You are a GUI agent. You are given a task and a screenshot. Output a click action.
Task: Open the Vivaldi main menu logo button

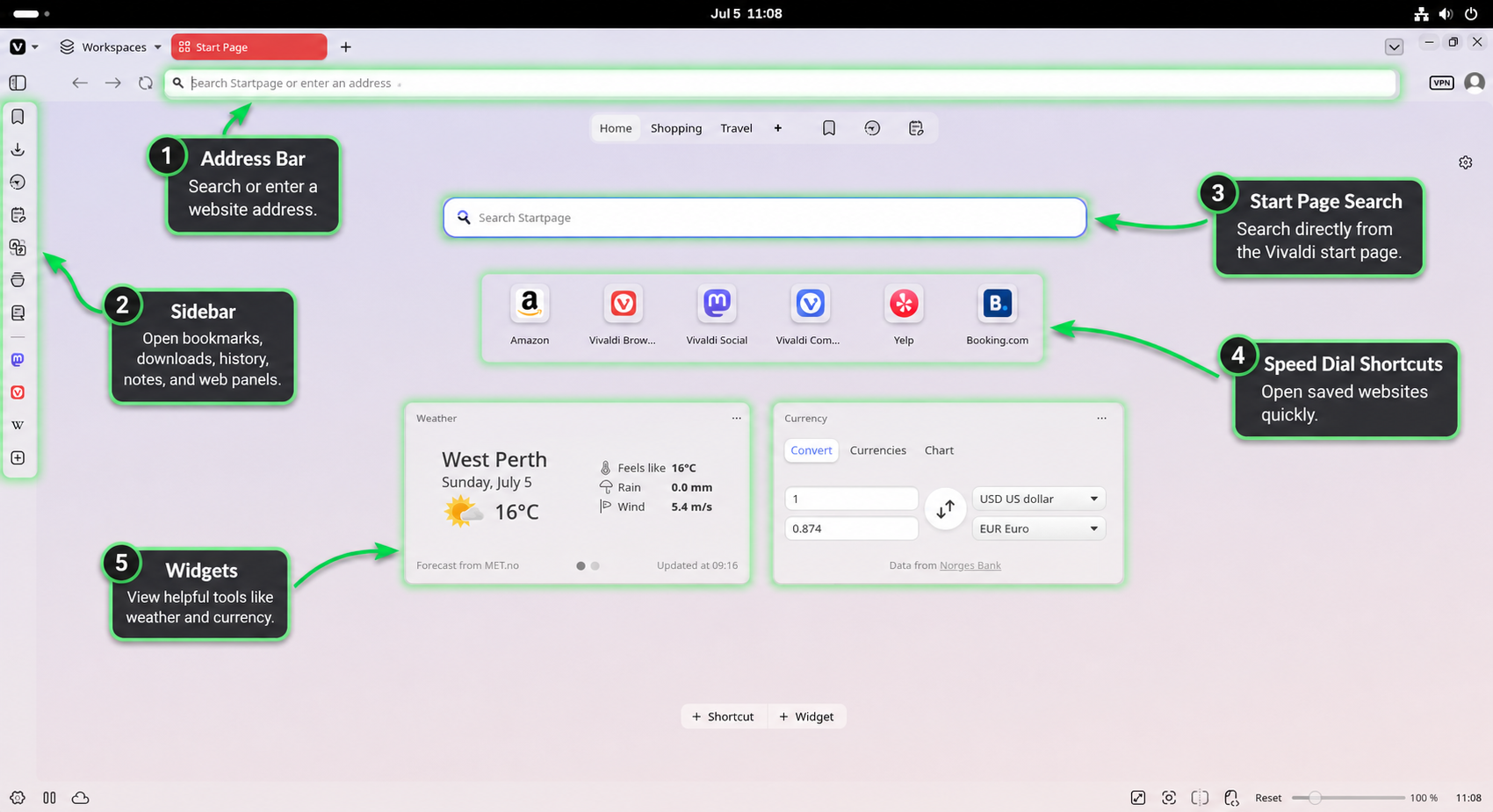pos(18,47)
